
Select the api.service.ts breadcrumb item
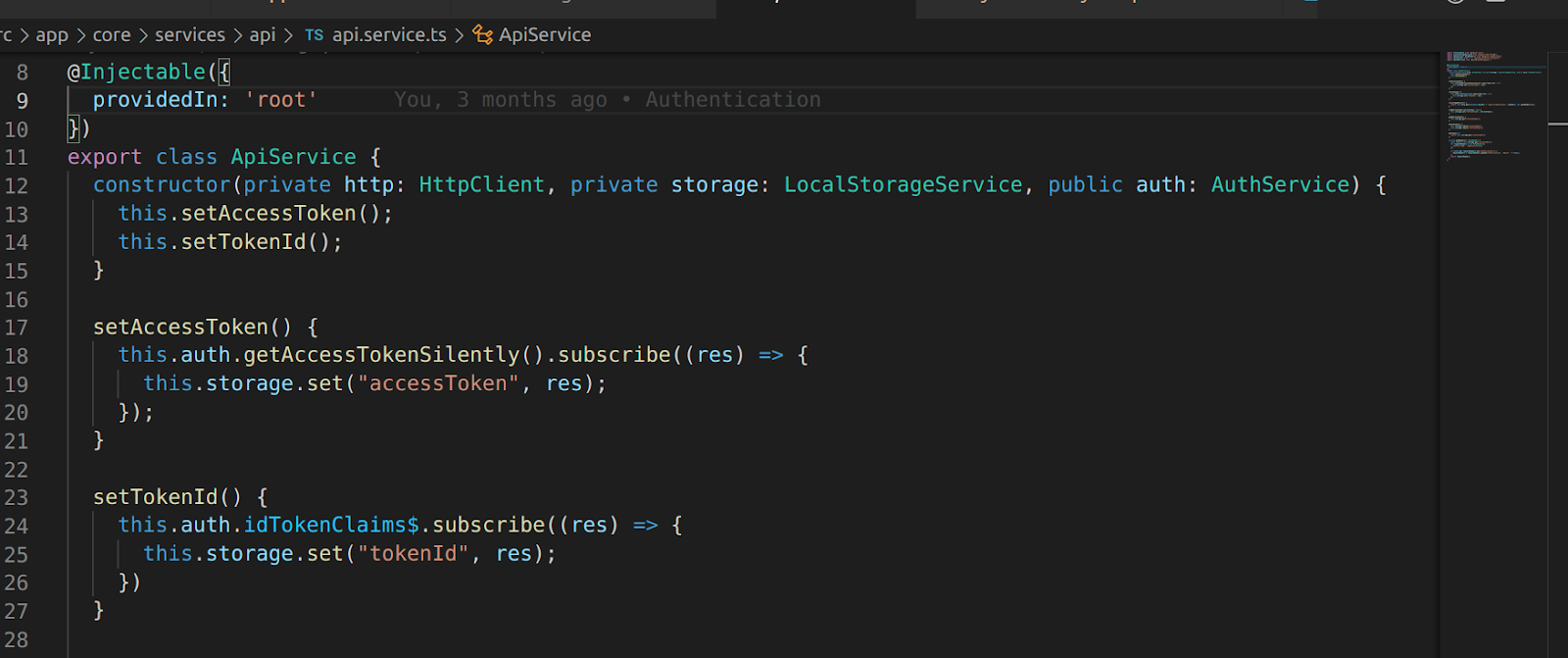click(x=389, y=35)
